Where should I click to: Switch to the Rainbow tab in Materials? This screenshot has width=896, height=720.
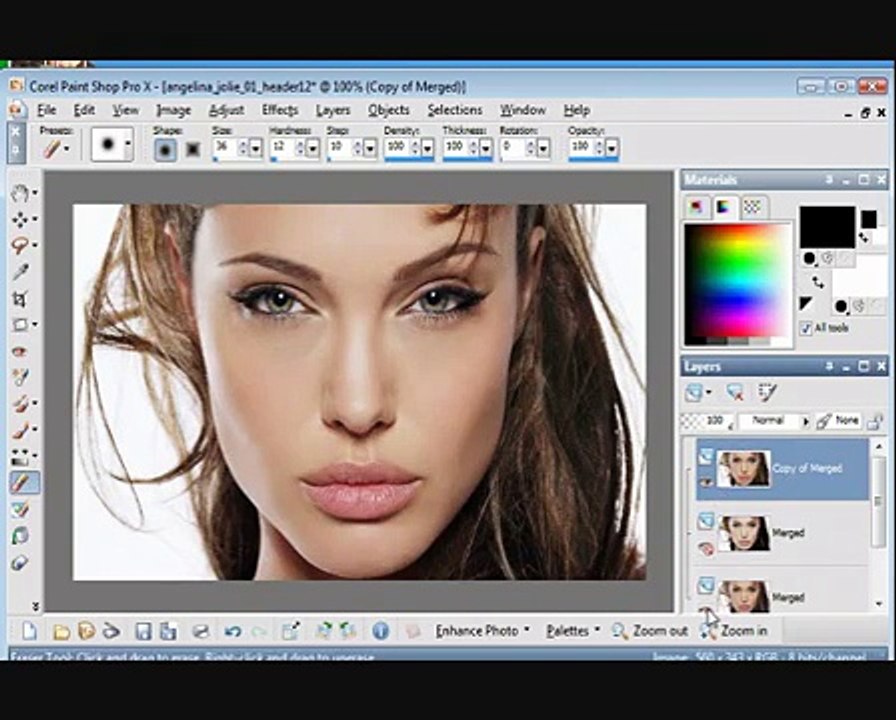click(x=724, y=207)
